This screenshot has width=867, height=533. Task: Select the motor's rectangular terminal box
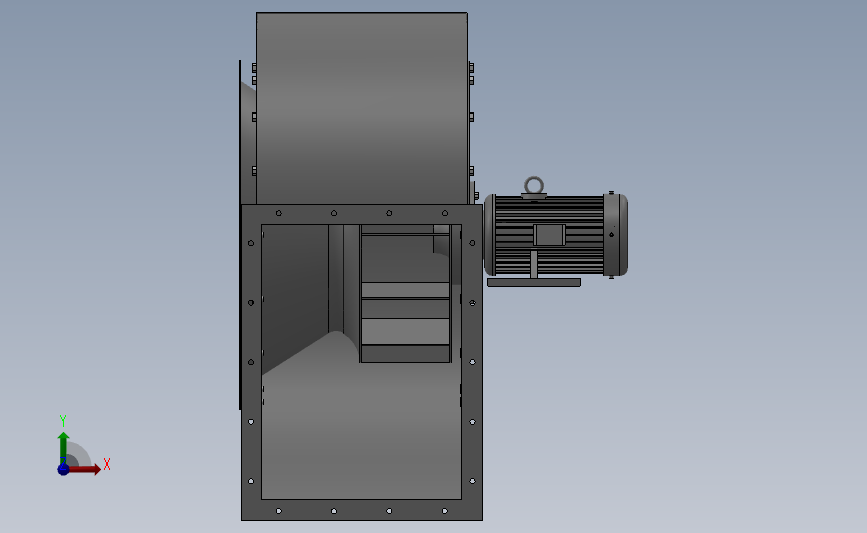pyautogui.click(x=549, y=235)
